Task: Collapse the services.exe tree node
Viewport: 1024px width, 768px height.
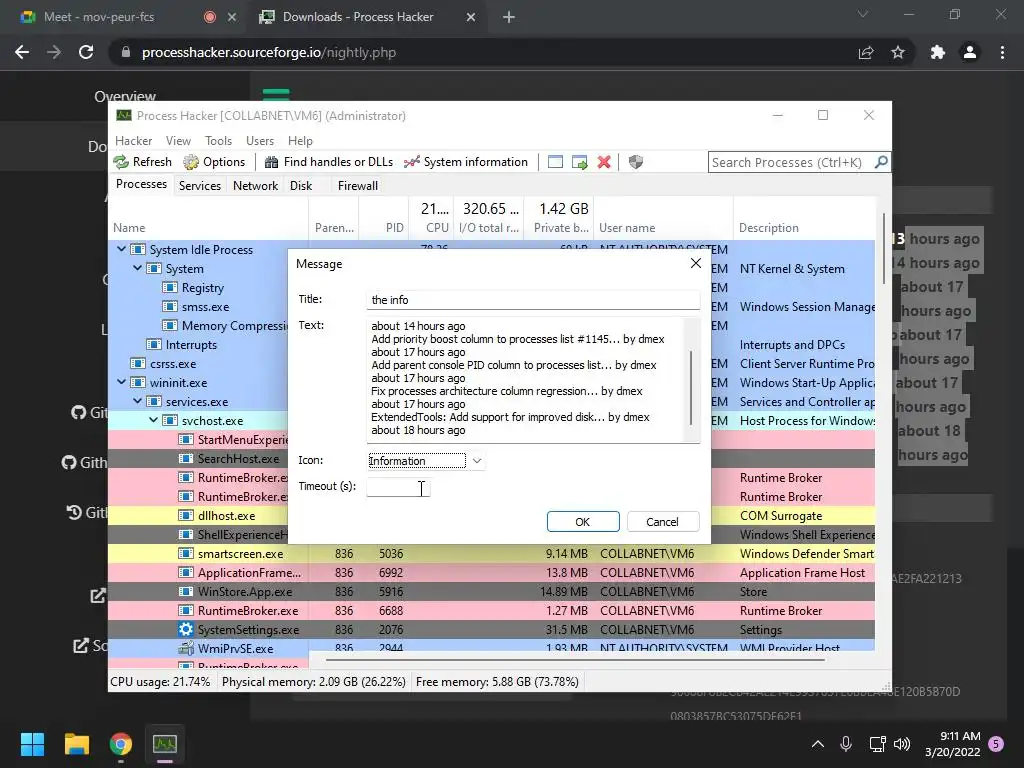Action: click(137, 402)
